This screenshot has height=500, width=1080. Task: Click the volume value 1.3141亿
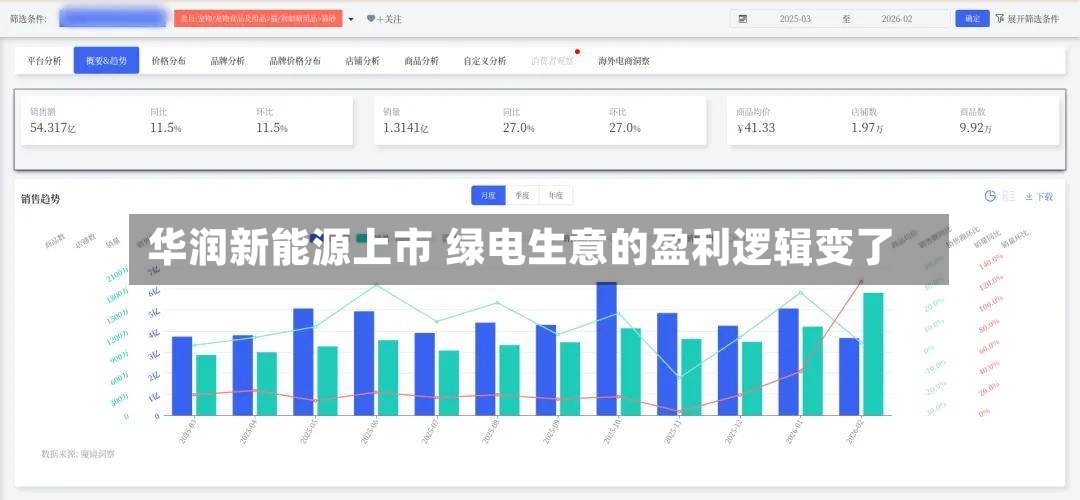[406, 127]
